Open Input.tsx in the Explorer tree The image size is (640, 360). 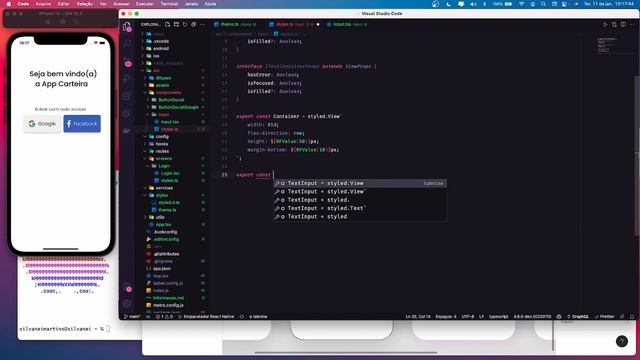click(169, 122)
